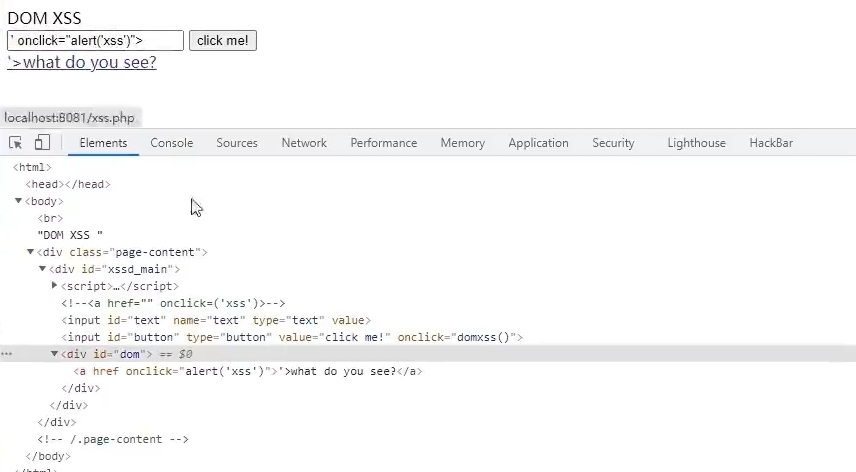Open the Application tab

(538, 143)
